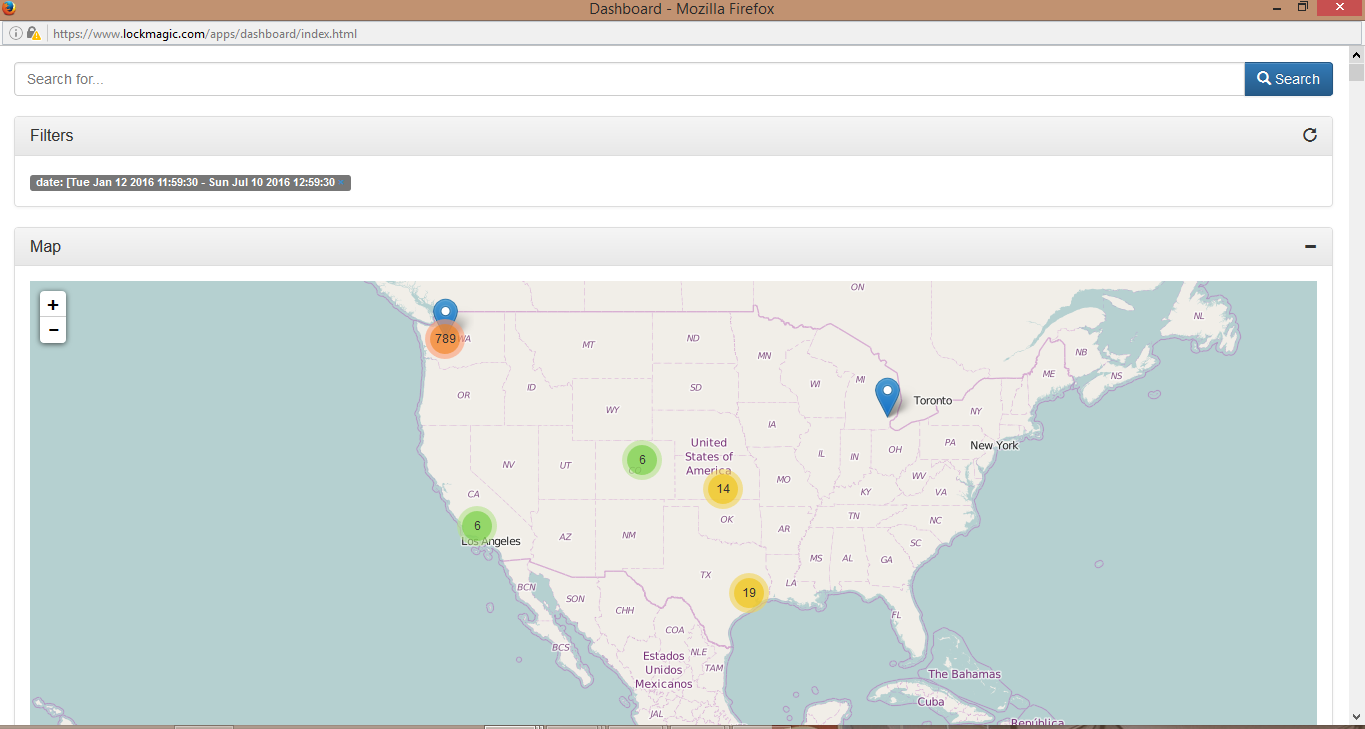Click the Filters panel header
Image resolution: width=1365 pixels, height=729 pixels.
click(51, 135)
